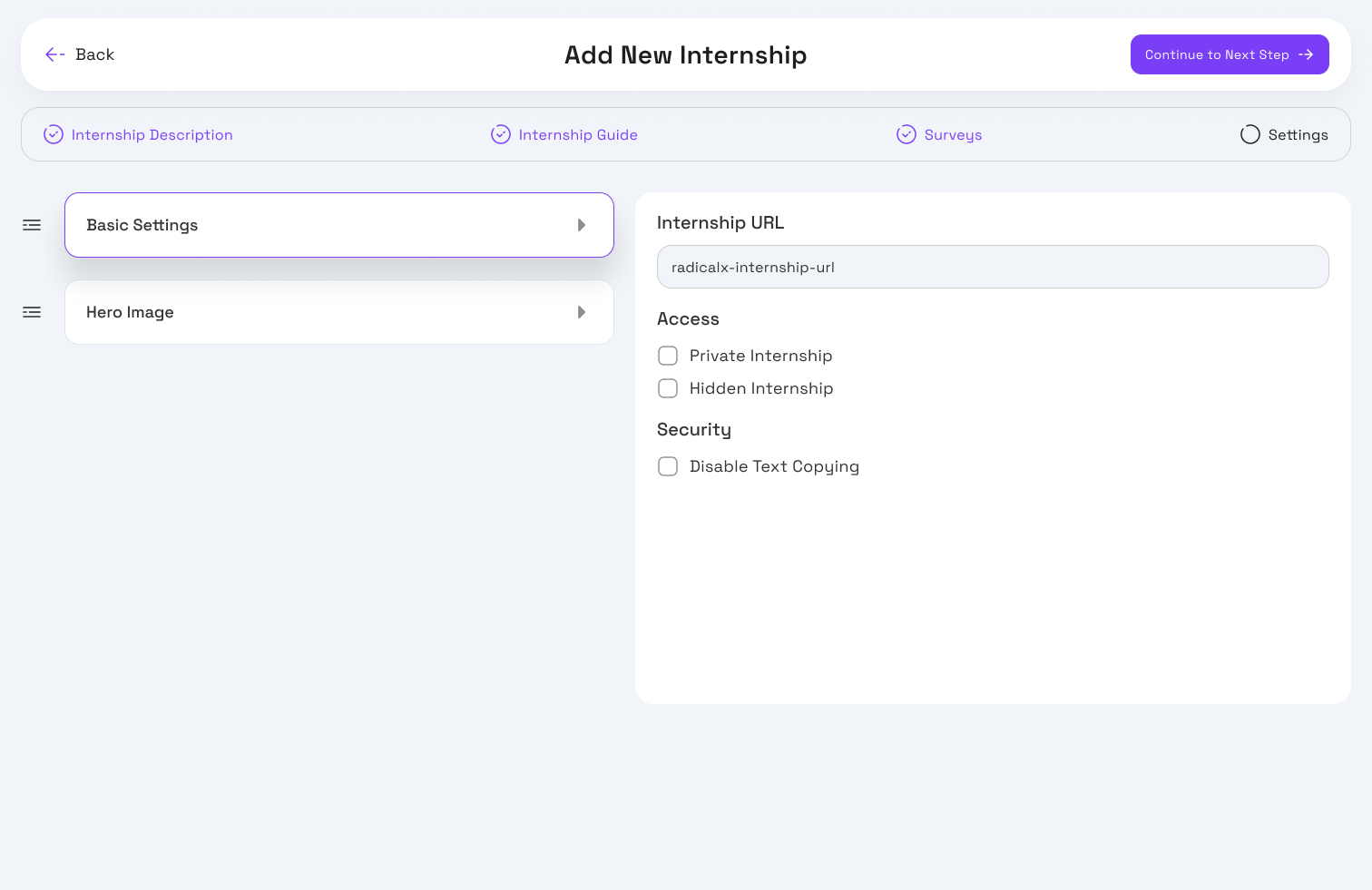
Task: Click the drag handle beside Hero Image
Action: tap(31, 312)
